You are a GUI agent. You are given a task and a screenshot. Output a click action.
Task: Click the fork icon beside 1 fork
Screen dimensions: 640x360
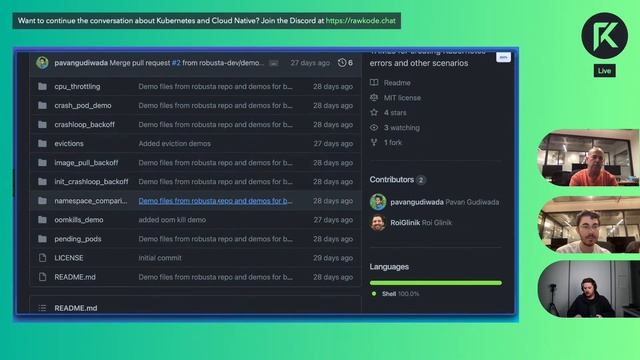click(374, 142)
